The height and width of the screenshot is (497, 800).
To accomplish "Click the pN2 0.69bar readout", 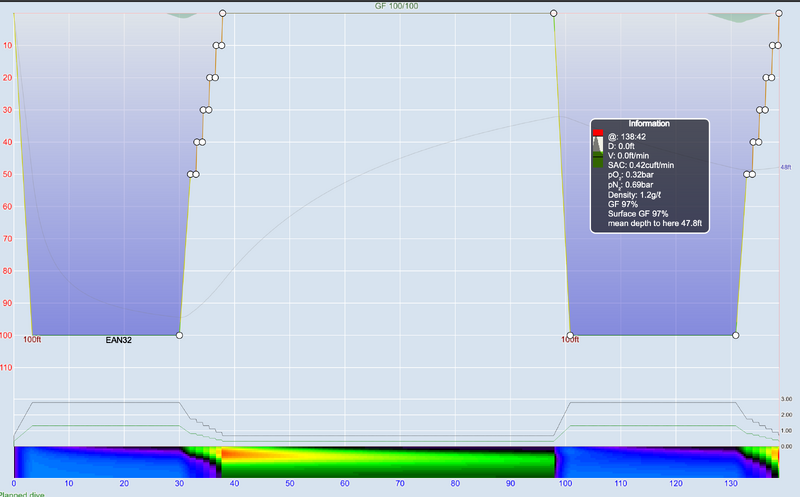I will 631,185.
